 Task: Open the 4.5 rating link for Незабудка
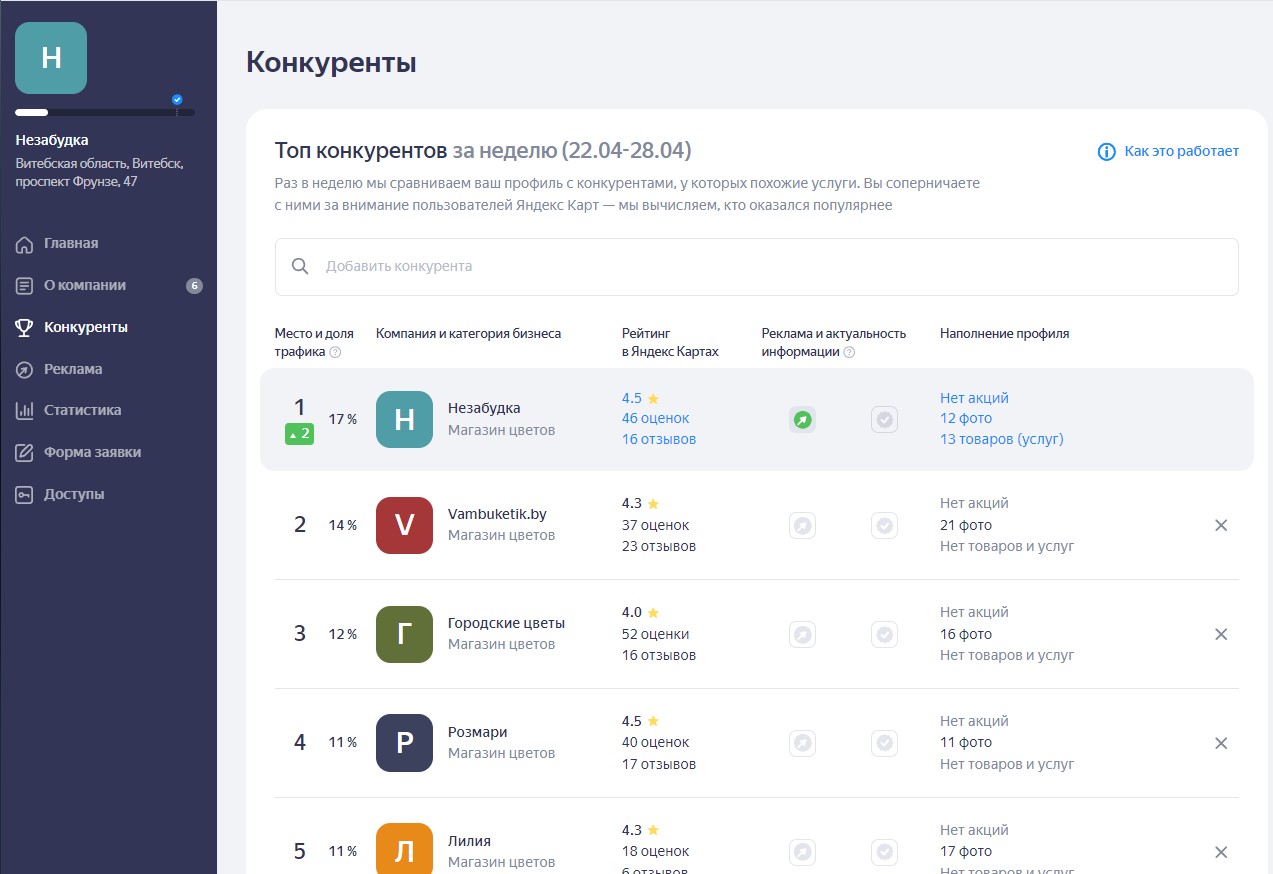click(641, 398)
